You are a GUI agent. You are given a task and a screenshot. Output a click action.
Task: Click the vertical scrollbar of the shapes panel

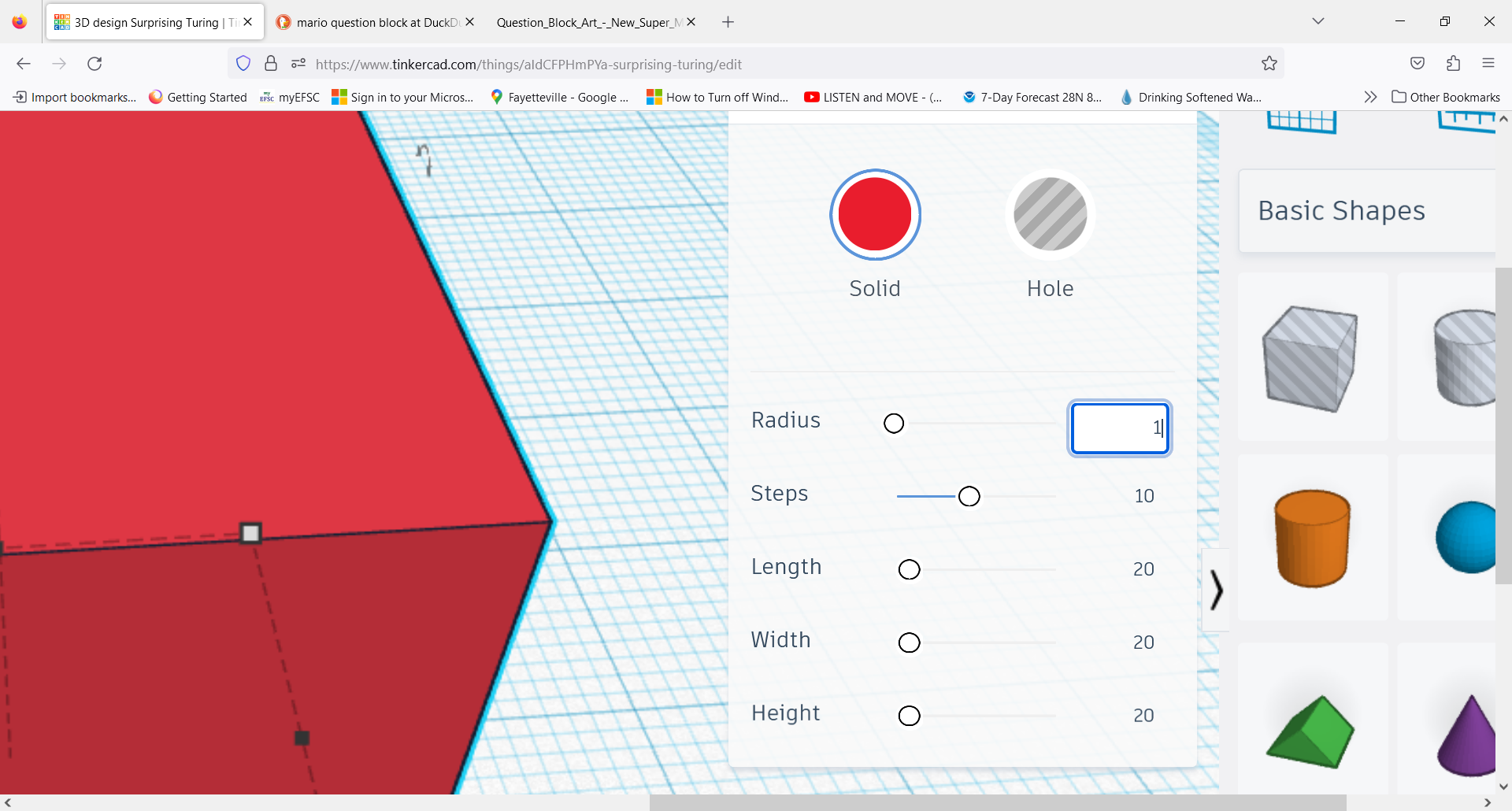[1503, 425]
